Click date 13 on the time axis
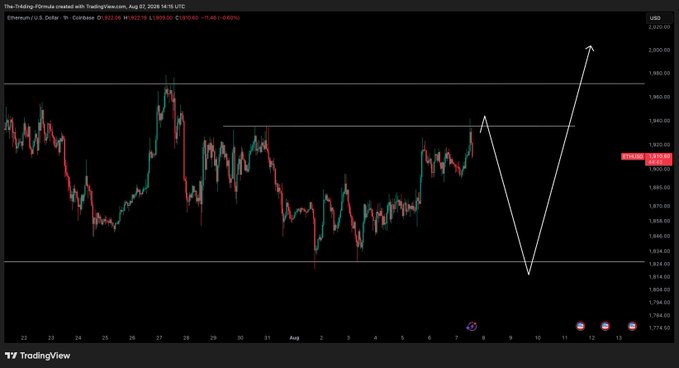This screenshot has width=679, height=368. (619, 338)
